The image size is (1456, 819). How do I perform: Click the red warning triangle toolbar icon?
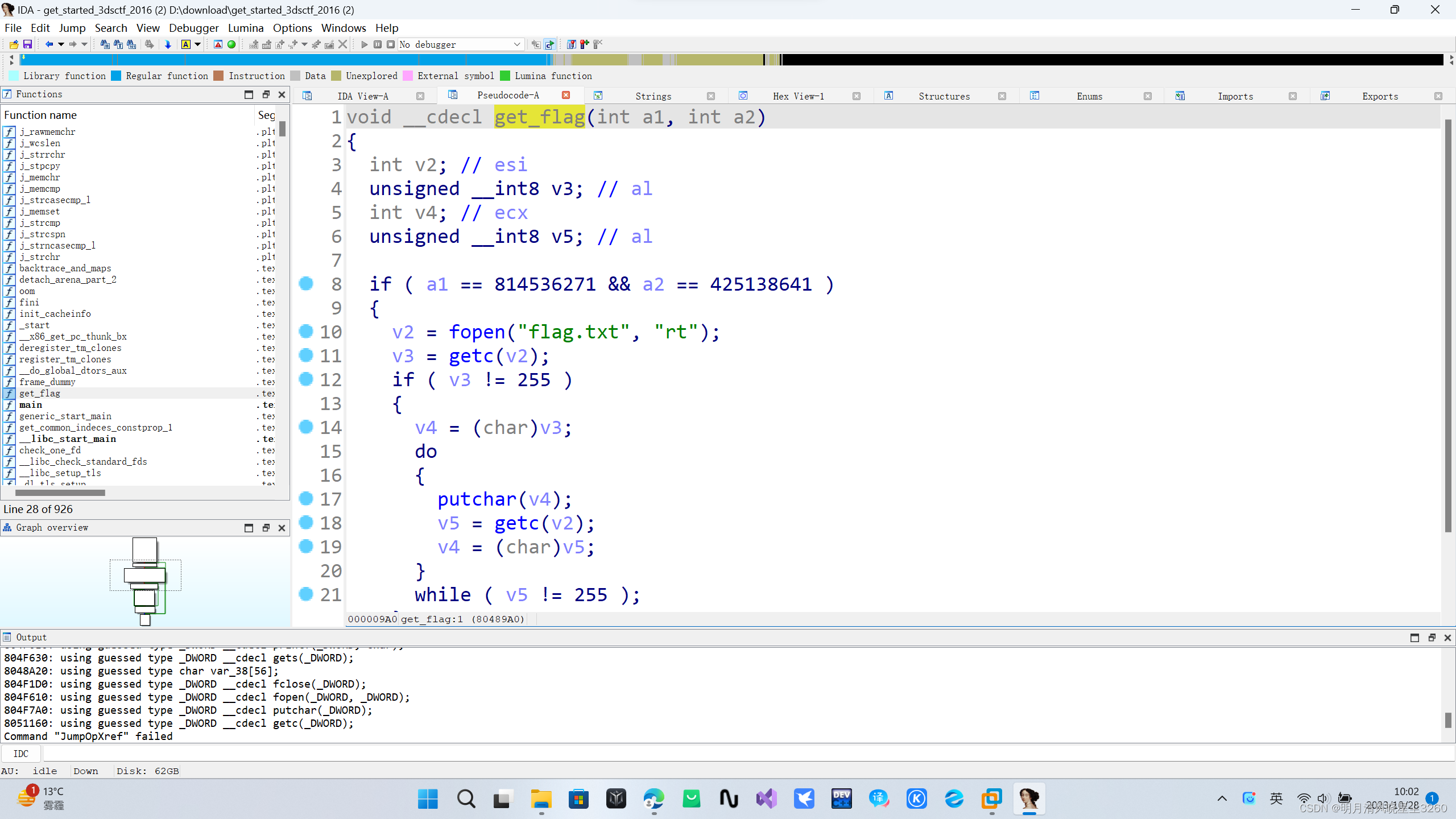tap(218, 44)
